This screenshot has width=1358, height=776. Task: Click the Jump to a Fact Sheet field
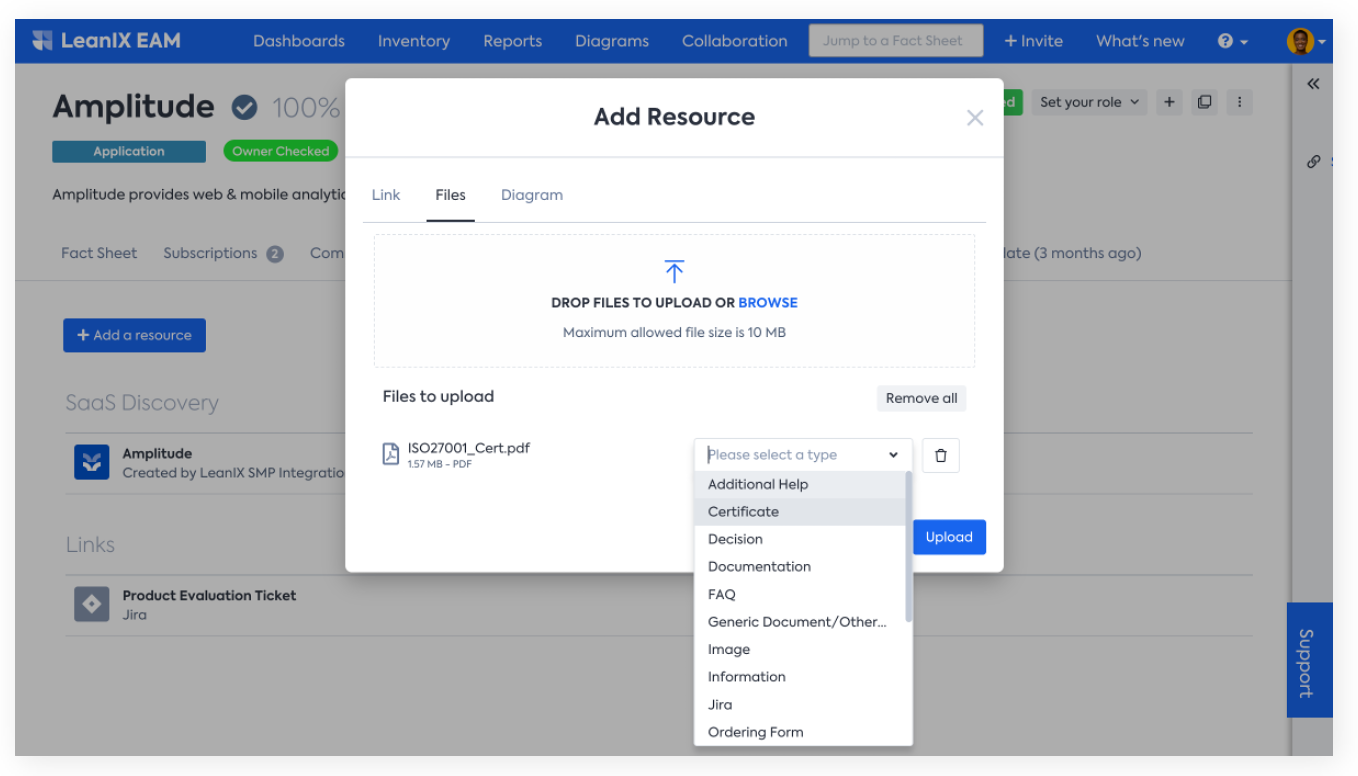(x=896, y=41)
